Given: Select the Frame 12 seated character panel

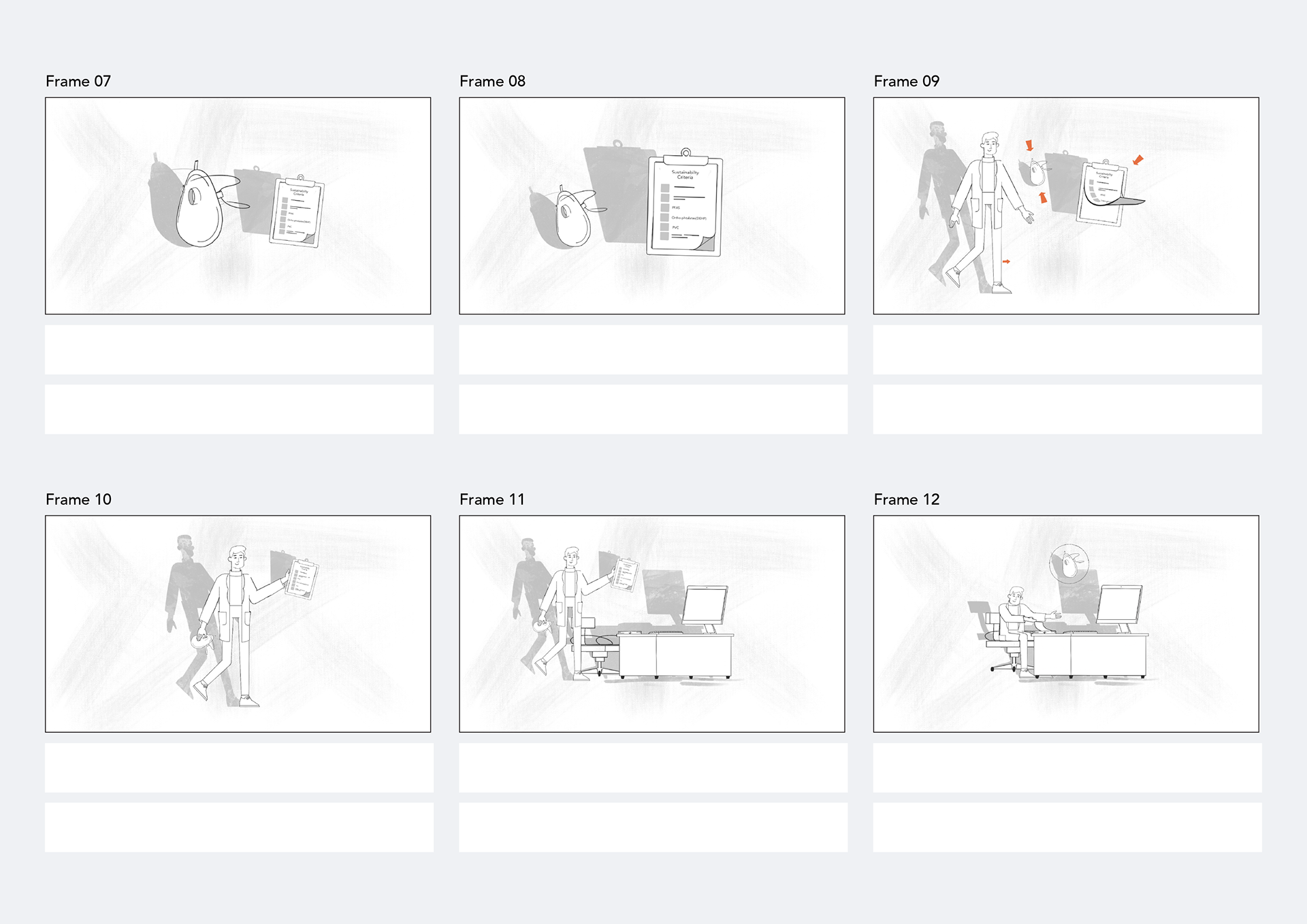Looking at the screenshot, I should tap(1066, 624).
